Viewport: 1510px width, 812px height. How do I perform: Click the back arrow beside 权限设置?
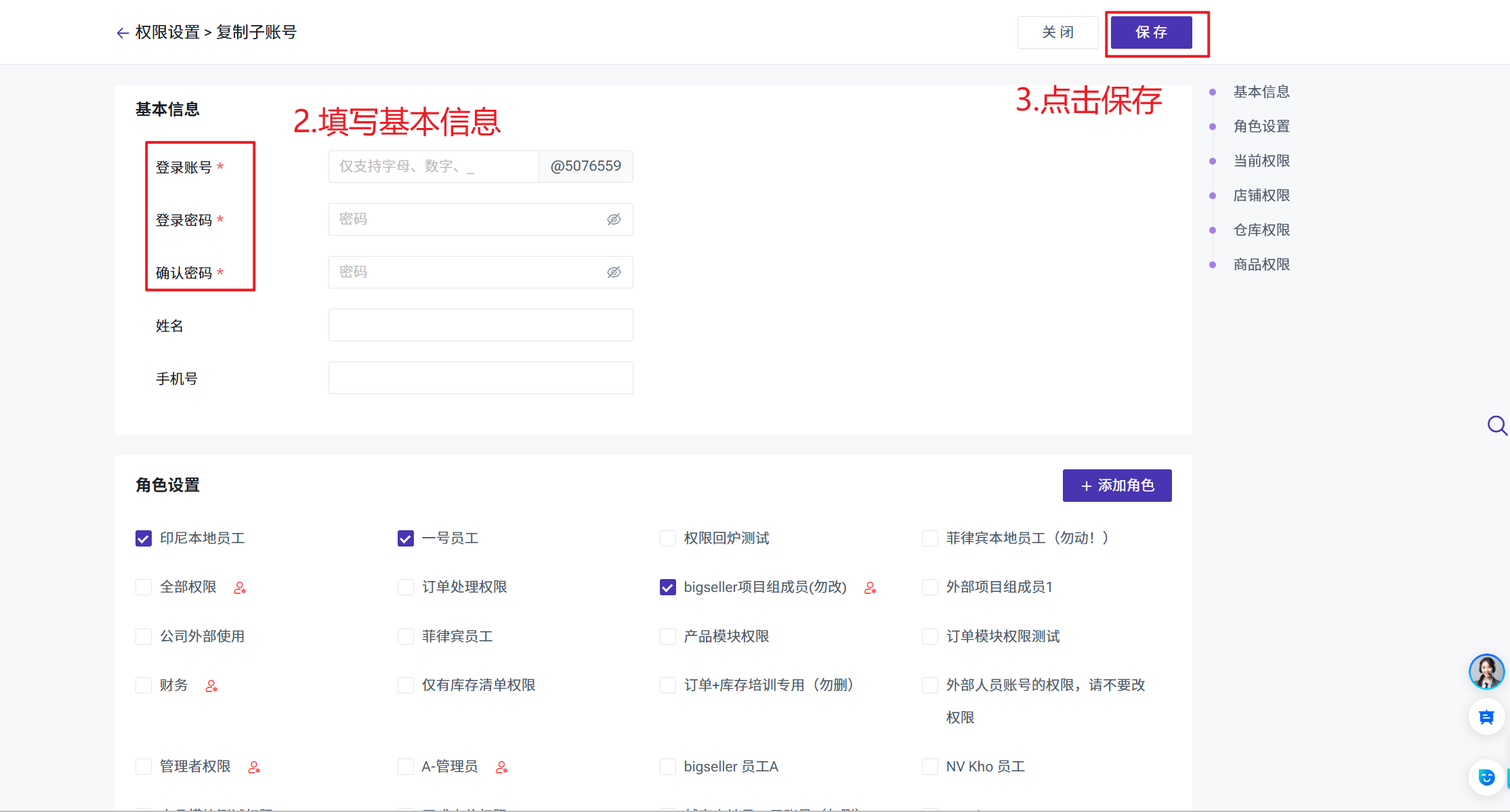pos(123,33)
